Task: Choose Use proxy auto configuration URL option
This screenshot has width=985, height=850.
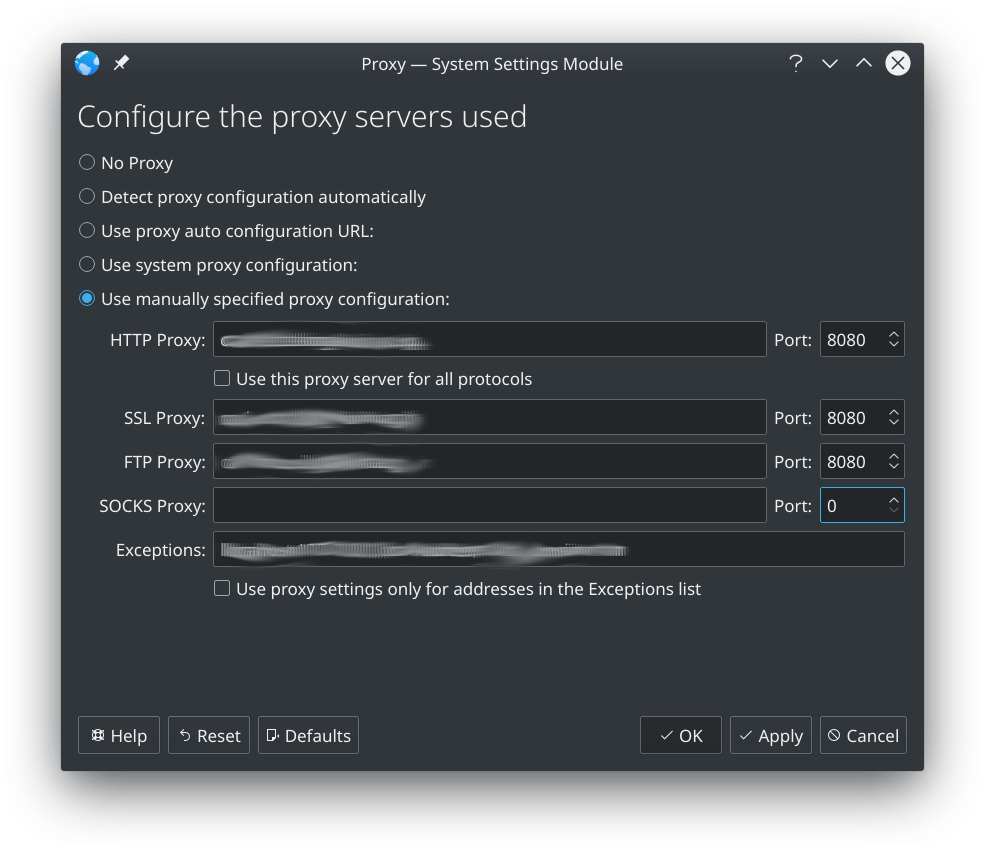Action: 87,231
